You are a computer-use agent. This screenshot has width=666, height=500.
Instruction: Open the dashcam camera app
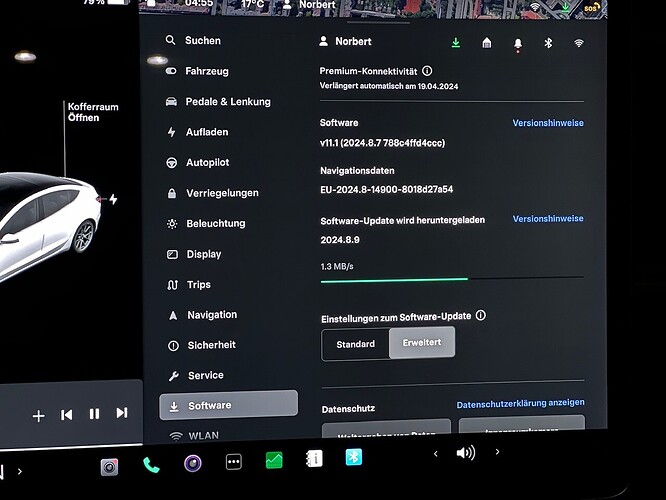point(109,467)
